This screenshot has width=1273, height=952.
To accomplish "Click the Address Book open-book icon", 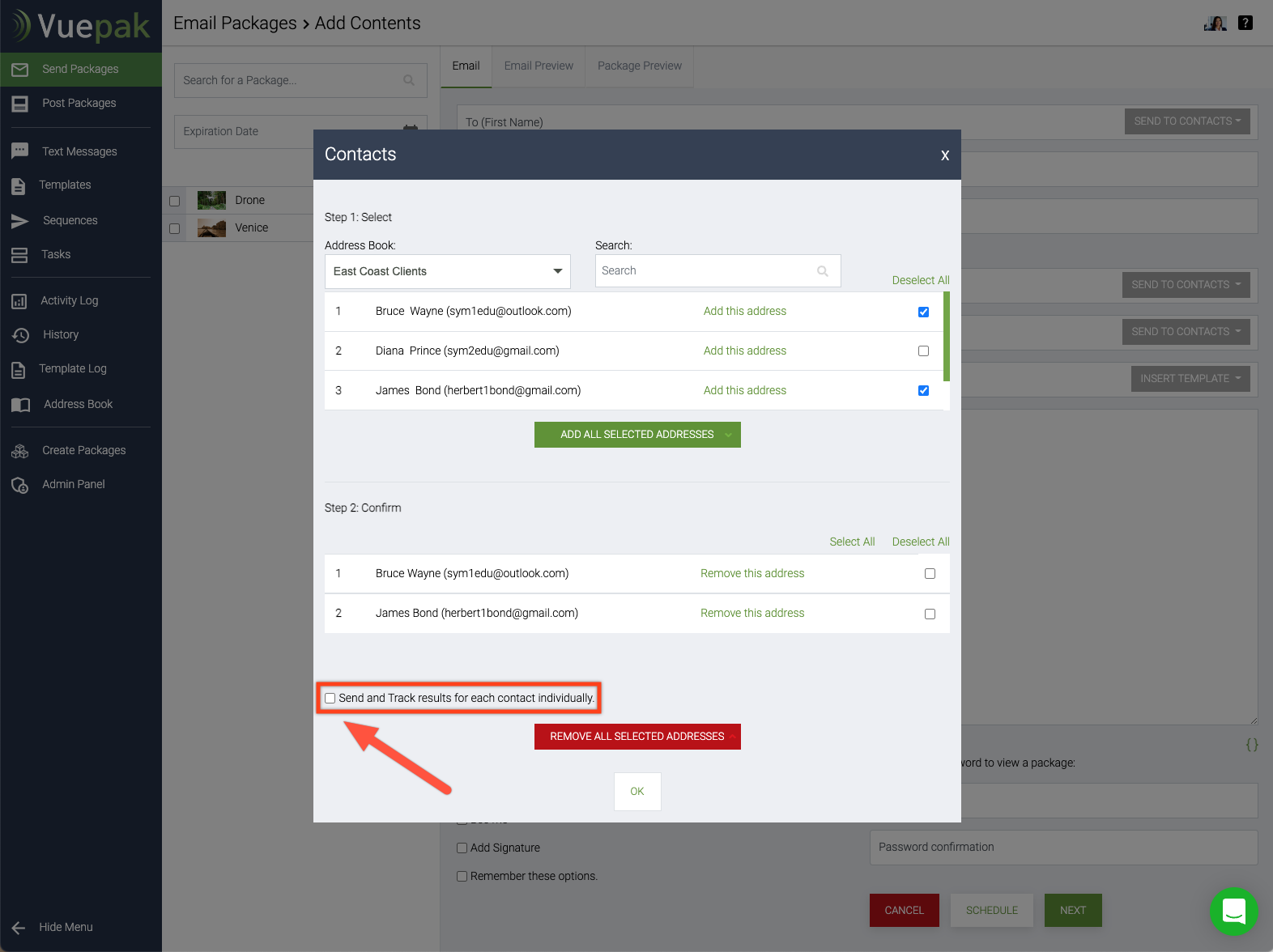I will click(21, 405).
